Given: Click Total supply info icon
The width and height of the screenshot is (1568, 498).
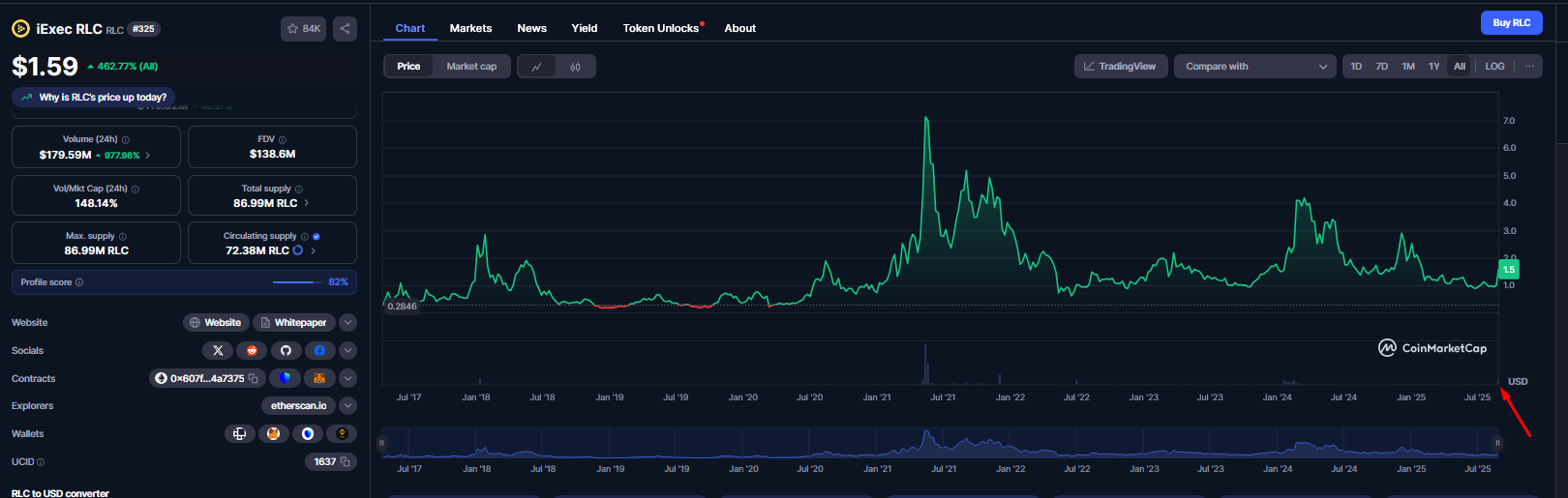Looking at the screenshot, I should point(299,189).
